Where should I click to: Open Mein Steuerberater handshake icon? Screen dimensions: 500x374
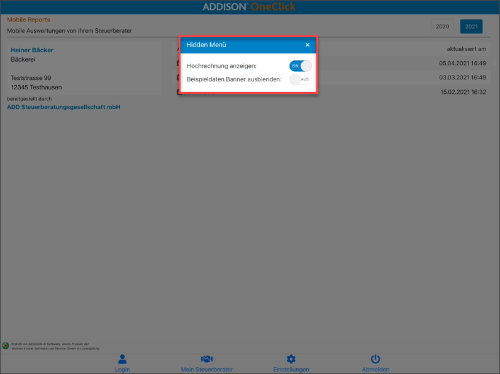point(207,359)
